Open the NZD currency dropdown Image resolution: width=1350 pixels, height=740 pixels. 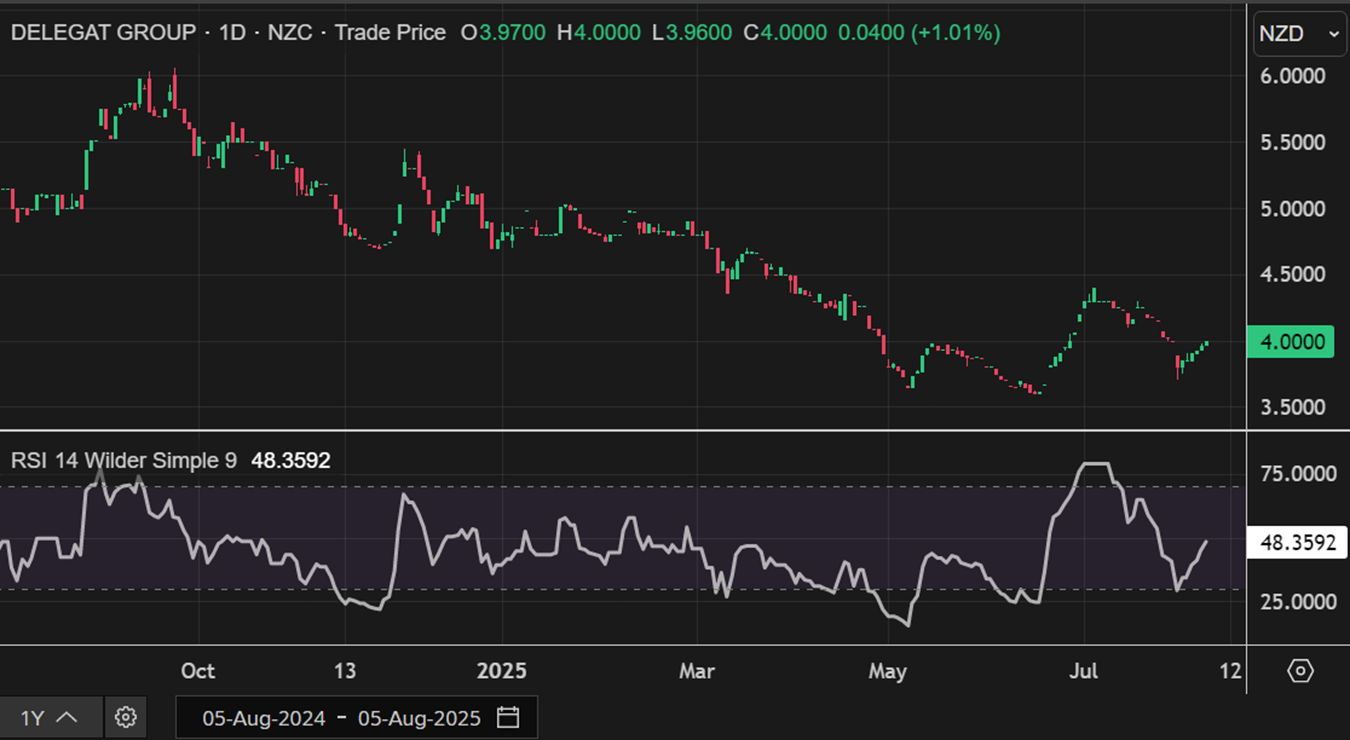[1299, 34]
